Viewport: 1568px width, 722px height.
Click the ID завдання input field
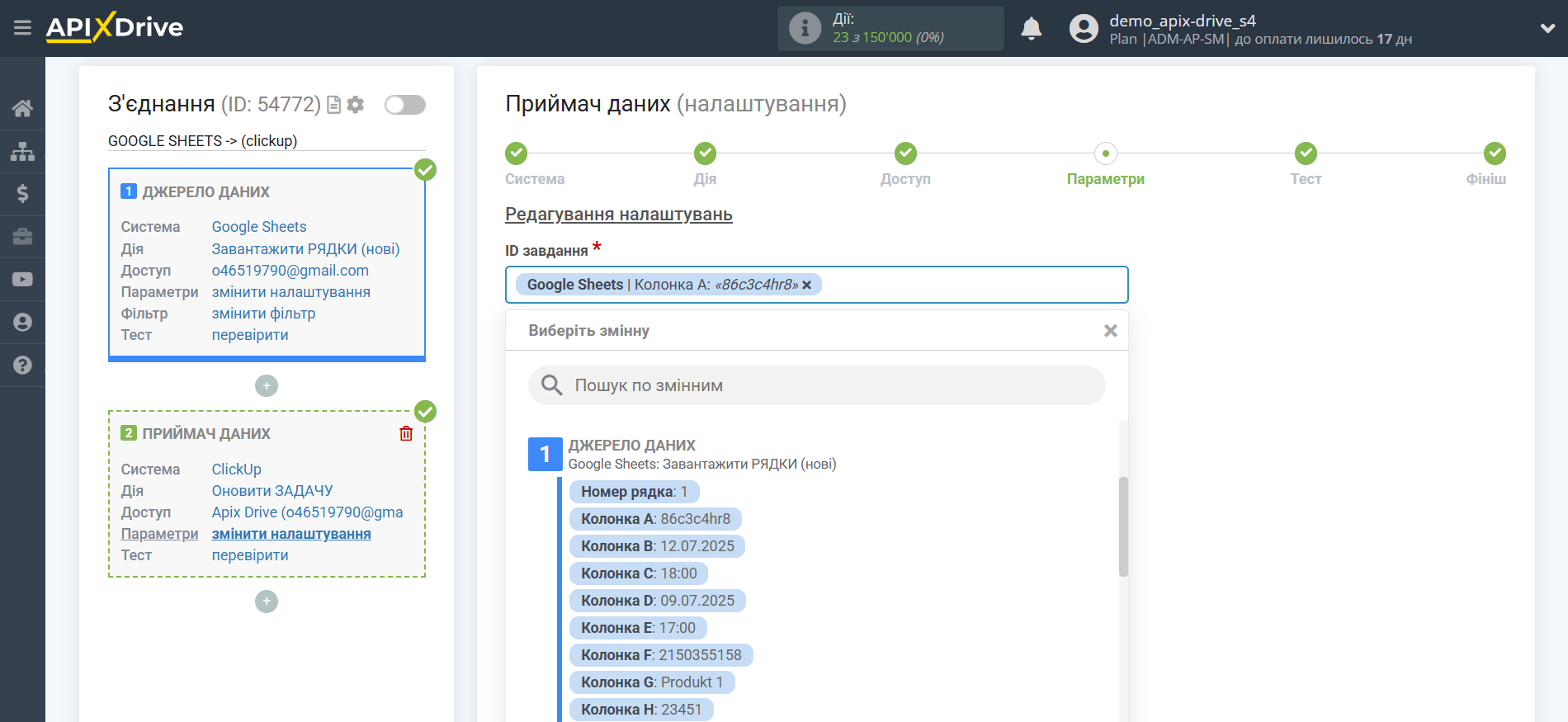(x=816, y=285)
